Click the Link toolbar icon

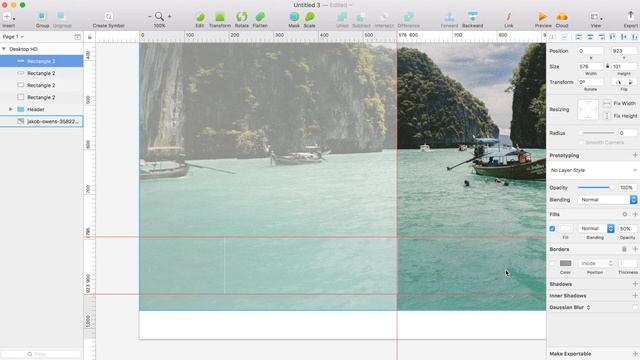click(x=509, y=17)
